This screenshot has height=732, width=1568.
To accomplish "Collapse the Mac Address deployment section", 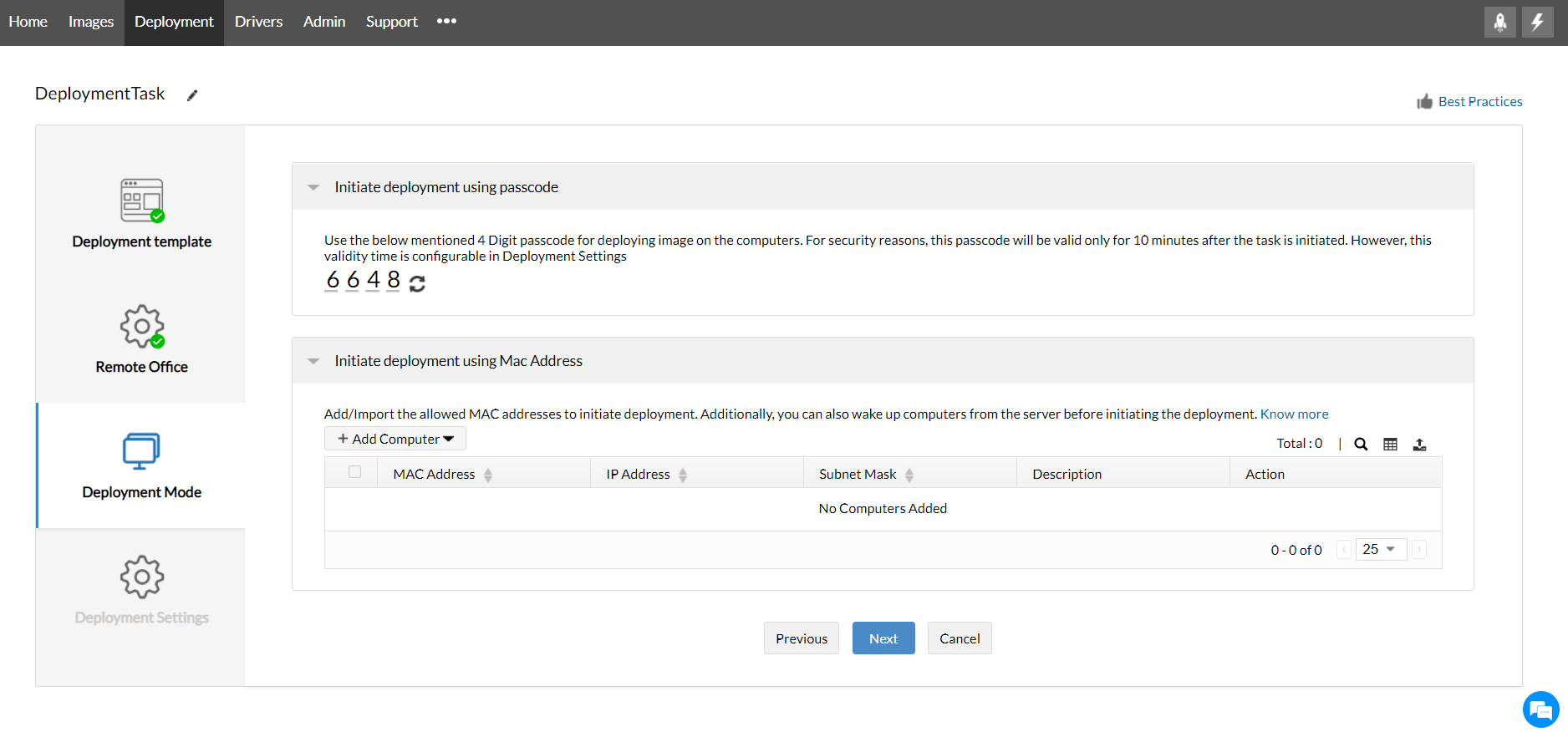I will pyautogui.click(x=313, y=361).
